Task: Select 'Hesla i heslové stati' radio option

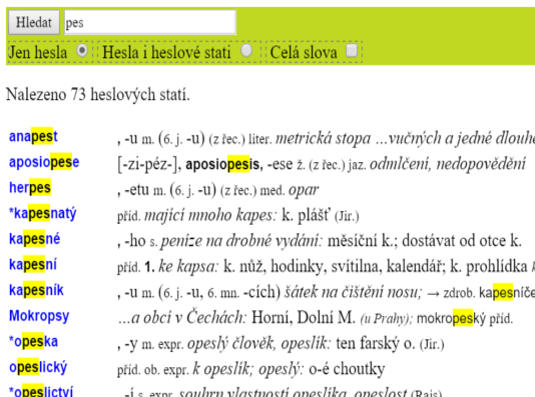Action: 246,51
